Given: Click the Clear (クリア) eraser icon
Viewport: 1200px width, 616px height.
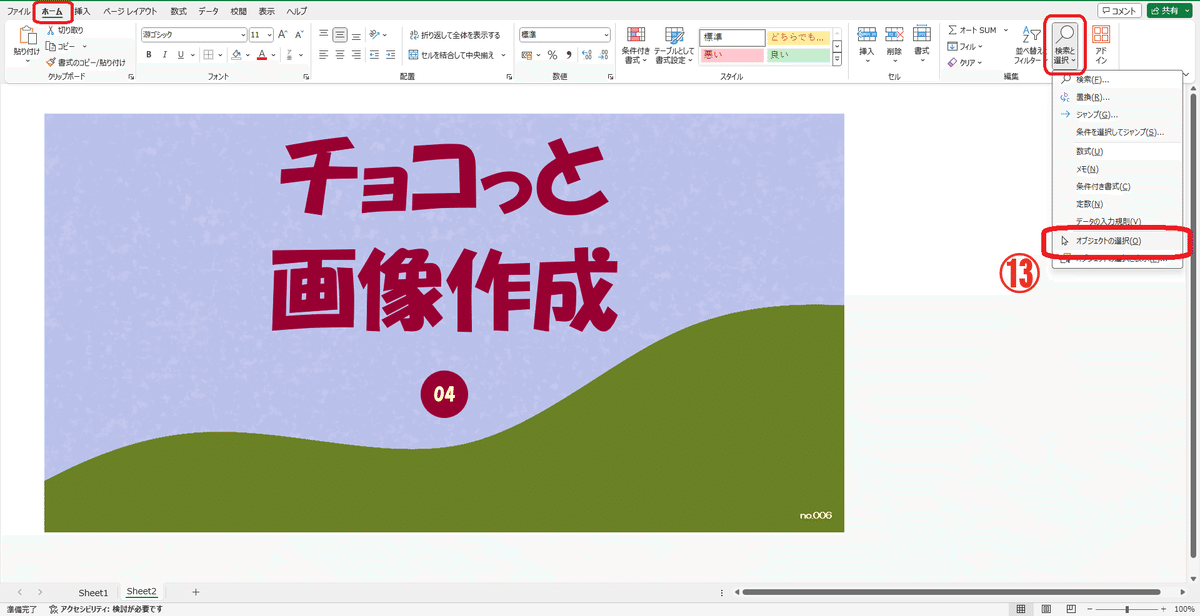Looking at the screenshot, I should 953,62.
